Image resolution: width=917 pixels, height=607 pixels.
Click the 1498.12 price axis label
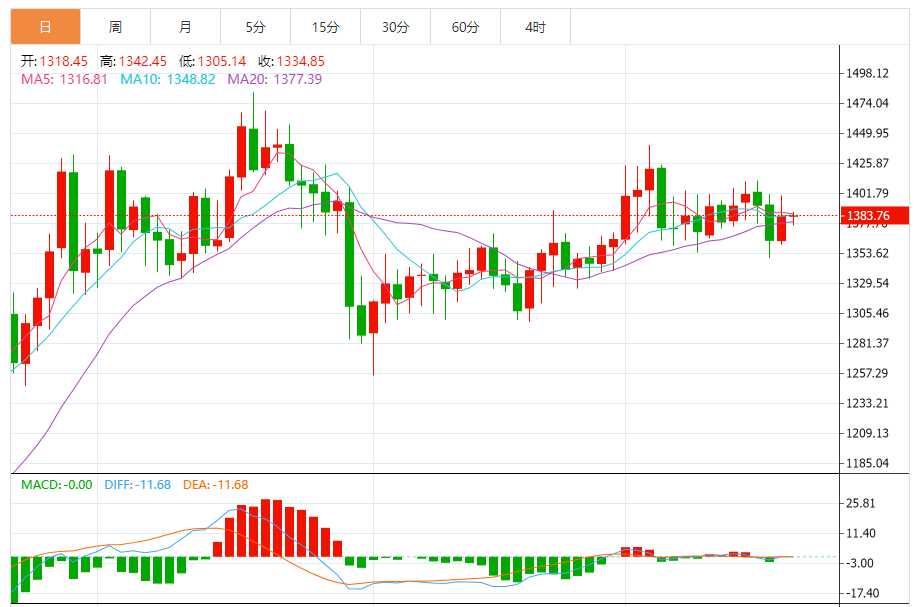(867, 73)
